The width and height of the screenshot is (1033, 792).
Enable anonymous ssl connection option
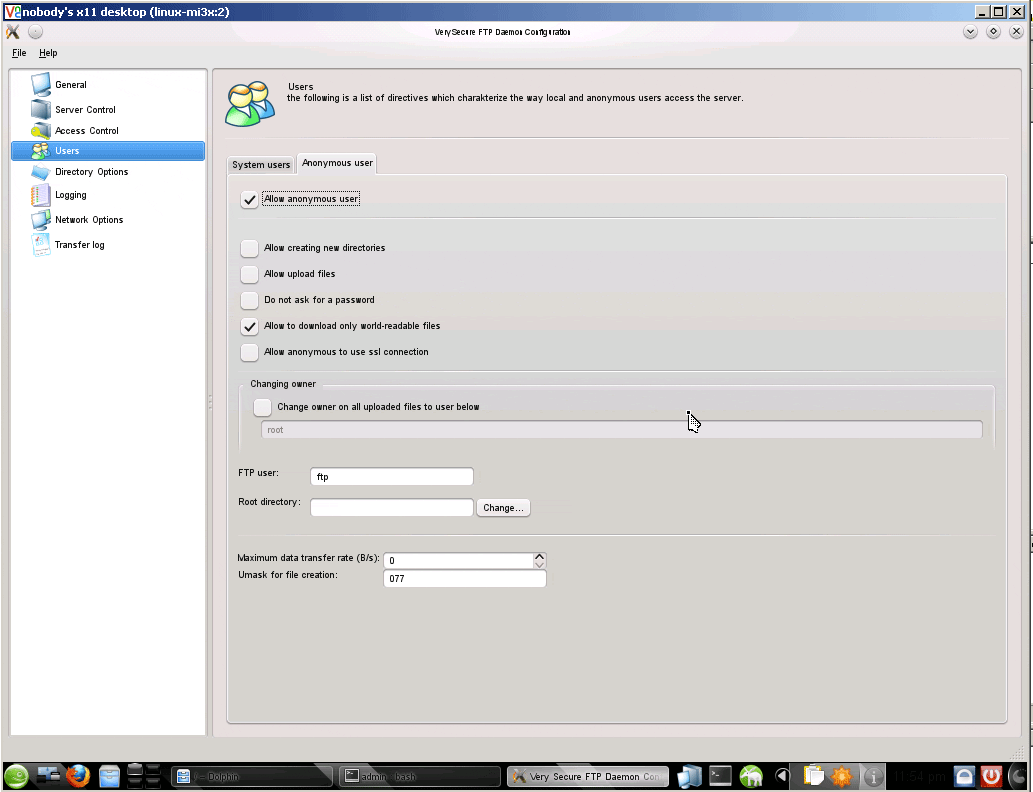click(249, 353)
